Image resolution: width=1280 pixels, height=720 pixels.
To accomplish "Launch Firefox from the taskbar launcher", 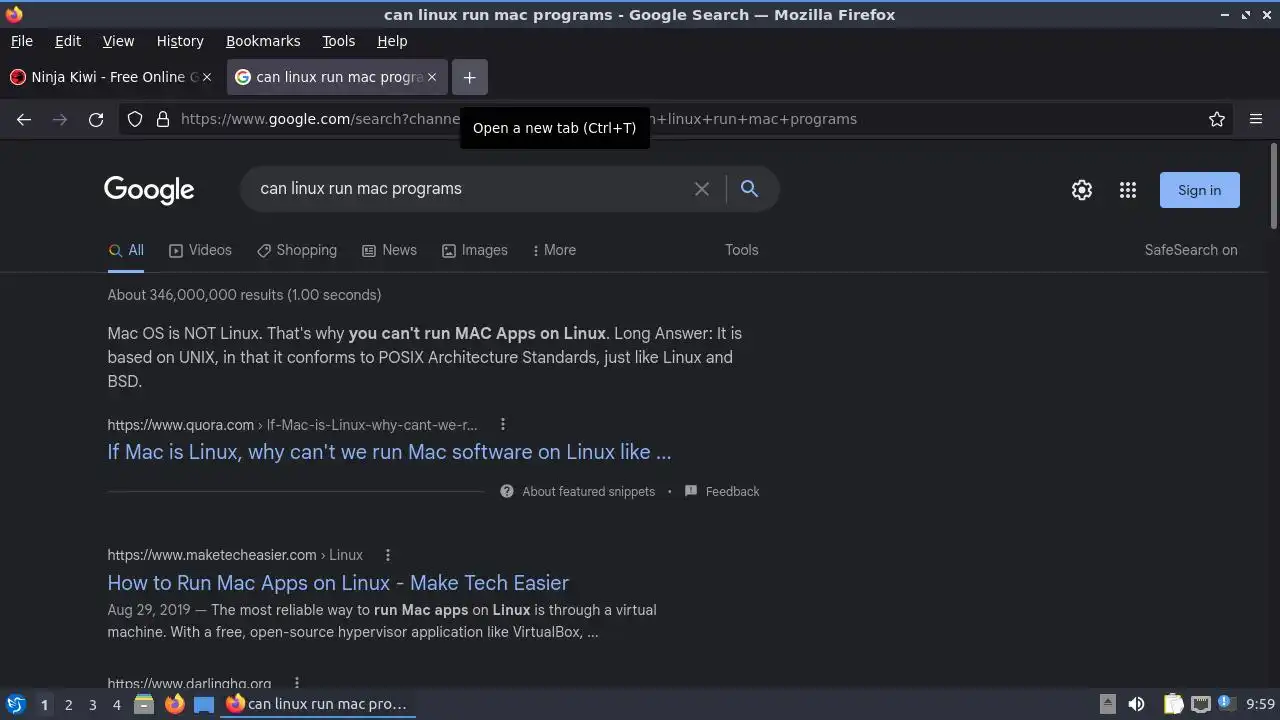I will click(x=174, y=704).
